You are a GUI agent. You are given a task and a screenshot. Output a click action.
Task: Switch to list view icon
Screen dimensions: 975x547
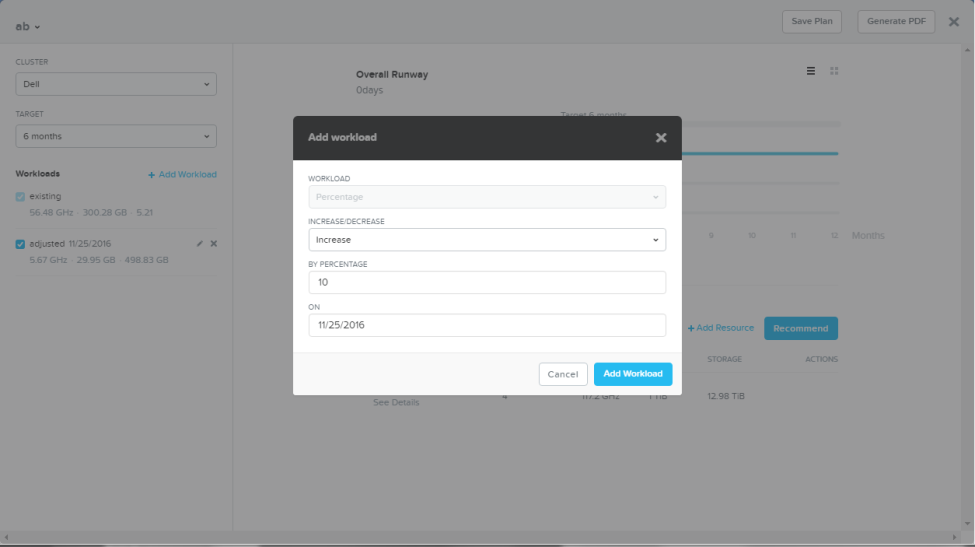click(811, 71)
